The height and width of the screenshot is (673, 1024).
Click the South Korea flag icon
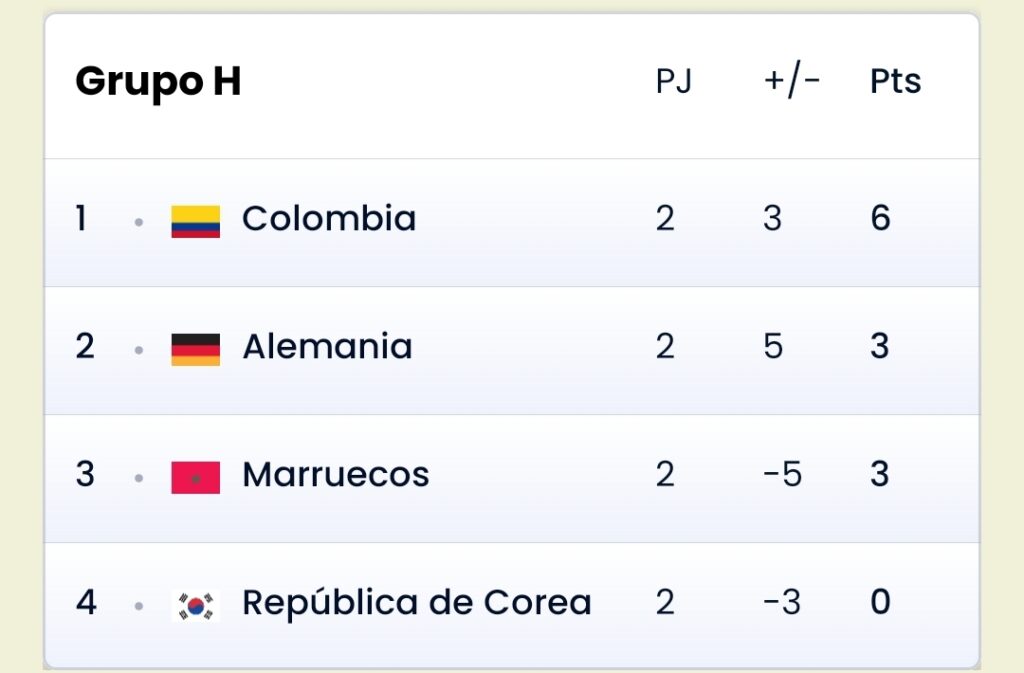tap(195, 606)
